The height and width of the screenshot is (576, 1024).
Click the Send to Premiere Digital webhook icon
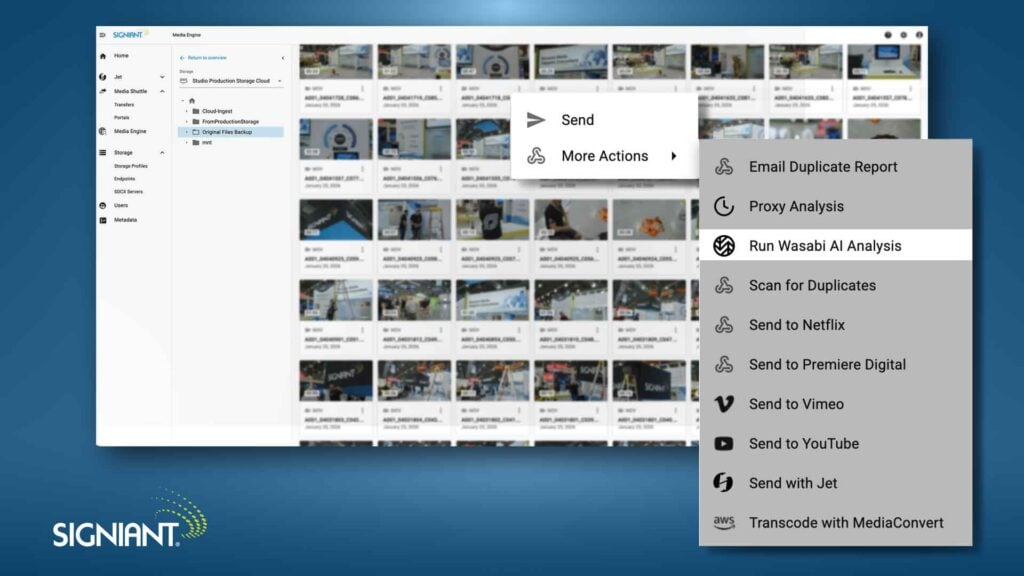tap(724, 364)
